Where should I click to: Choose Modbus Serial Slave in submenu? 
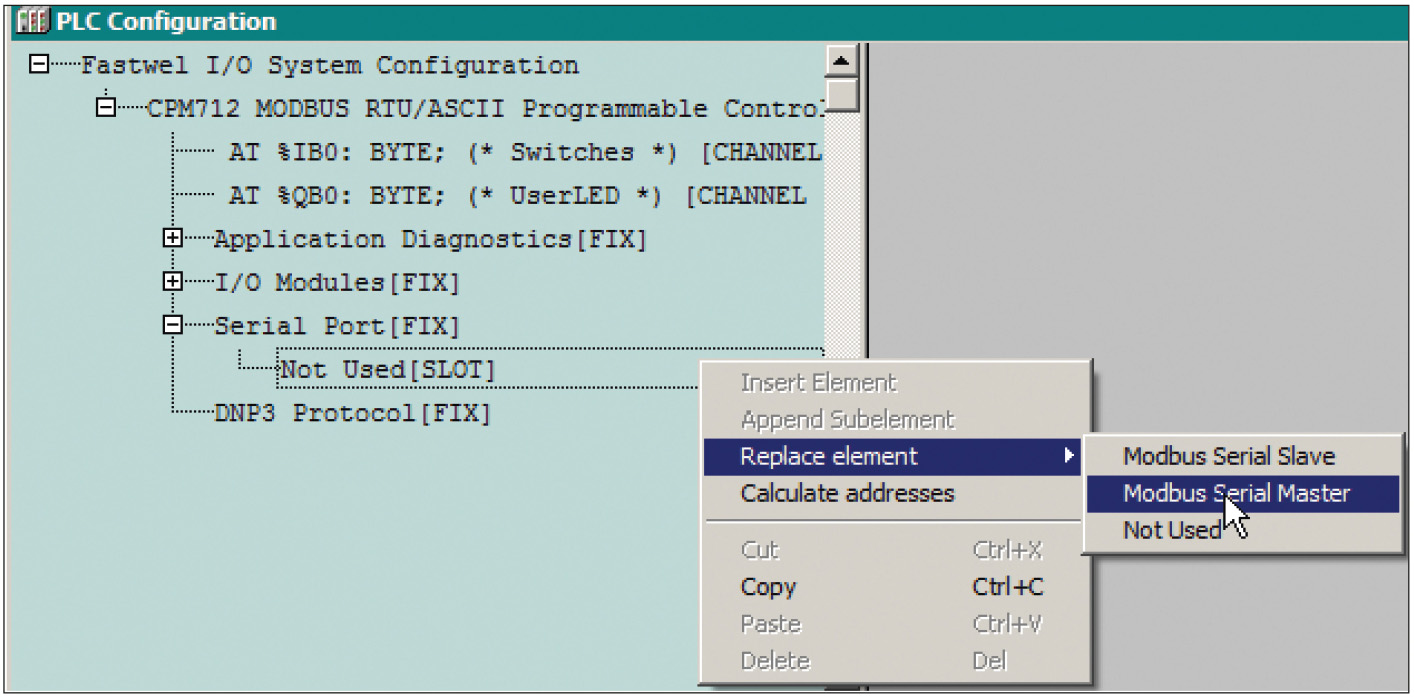click(1243, 457)
